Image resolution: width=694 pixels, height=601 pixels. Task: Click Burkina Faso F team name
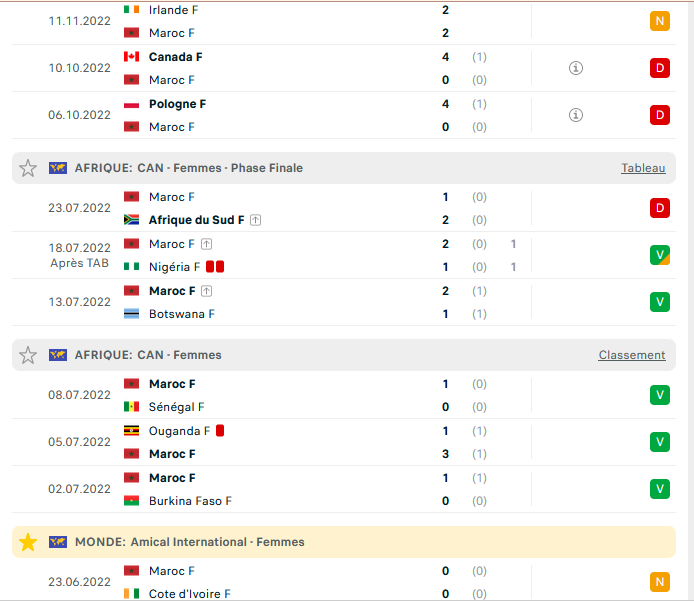pyautogui.click(x=190, y=501)
